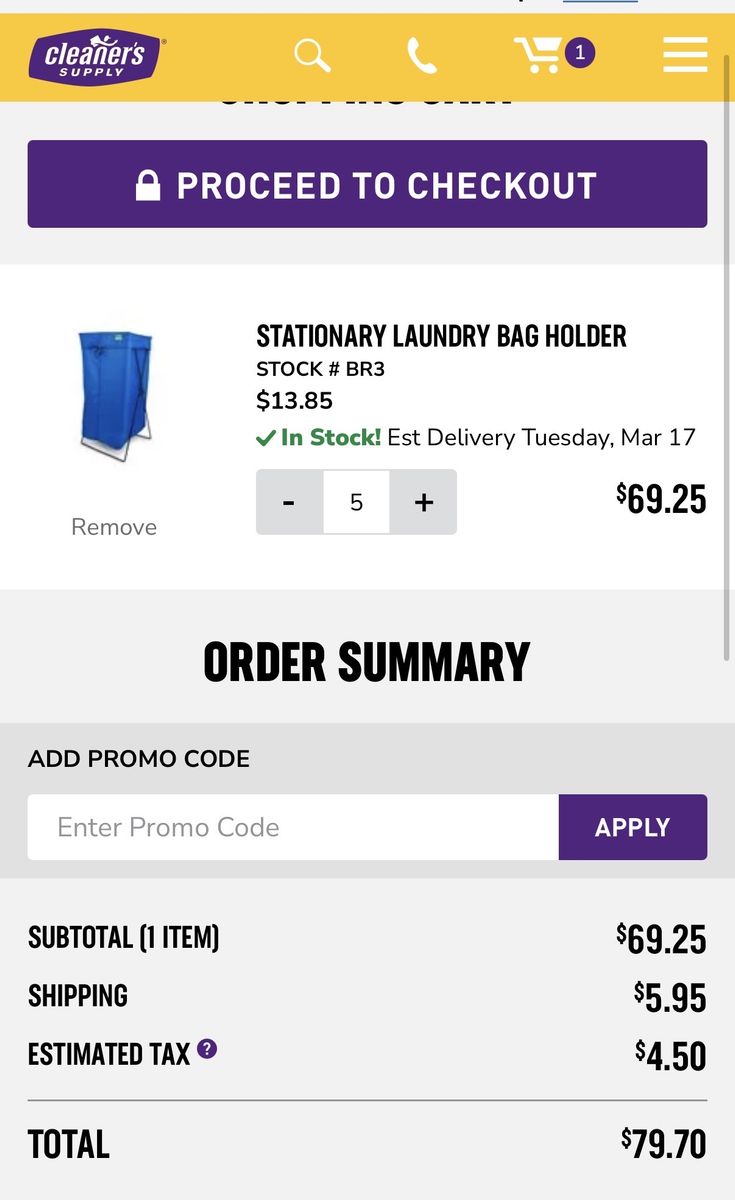Remove the laundry bag holder item
The height and width of the screenshot is (1200, 735).
point(114,527)
